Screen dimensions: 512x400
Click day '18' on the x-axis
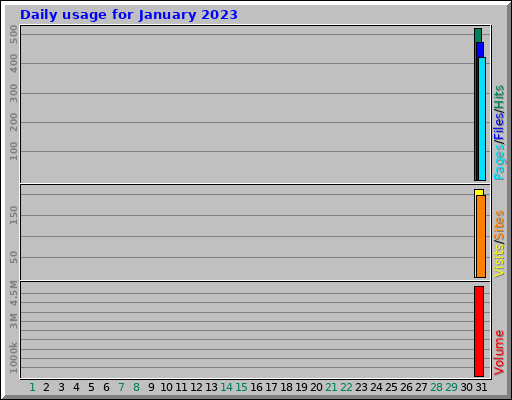click(286, 387)
